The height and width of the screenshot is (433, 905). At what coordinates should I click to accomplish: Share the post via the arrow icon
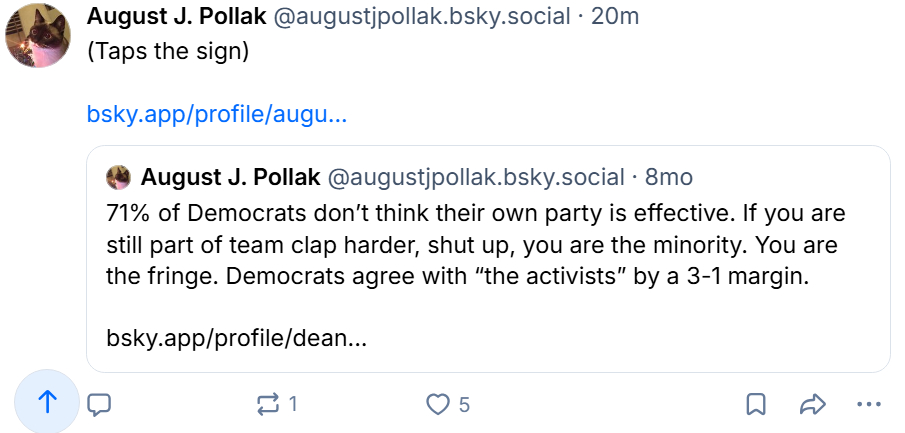pos(812,404)
